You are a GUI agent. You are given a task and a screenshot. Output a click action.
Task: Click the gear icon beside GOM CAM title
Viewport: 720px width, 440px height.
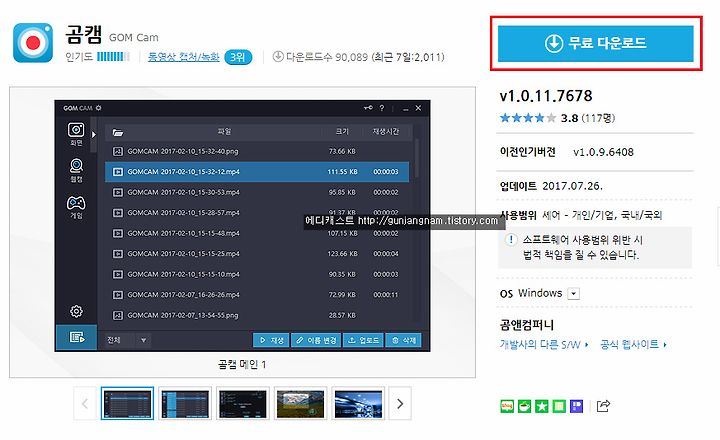99,108
